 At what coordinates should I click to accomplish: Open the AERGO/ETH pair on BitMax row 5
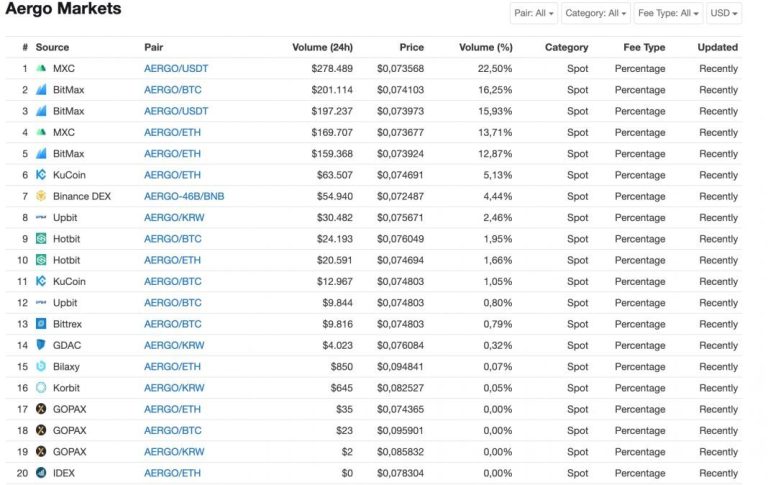click(172, 154)
